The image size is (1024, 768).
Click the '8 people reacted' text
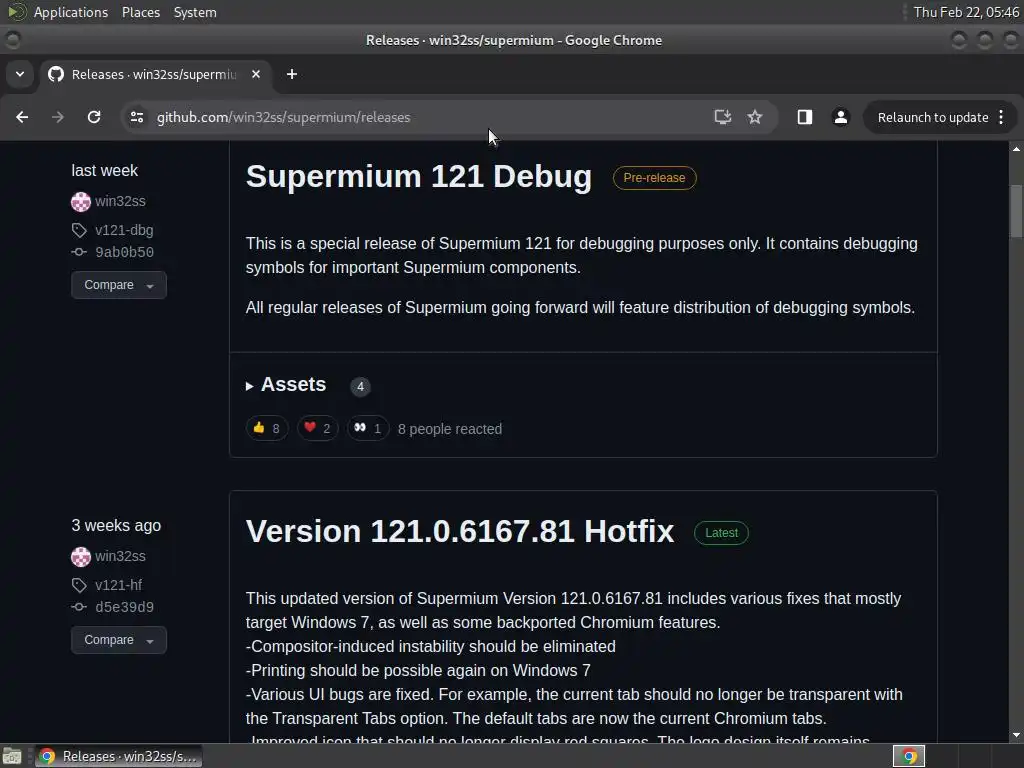tap(450, 429)
